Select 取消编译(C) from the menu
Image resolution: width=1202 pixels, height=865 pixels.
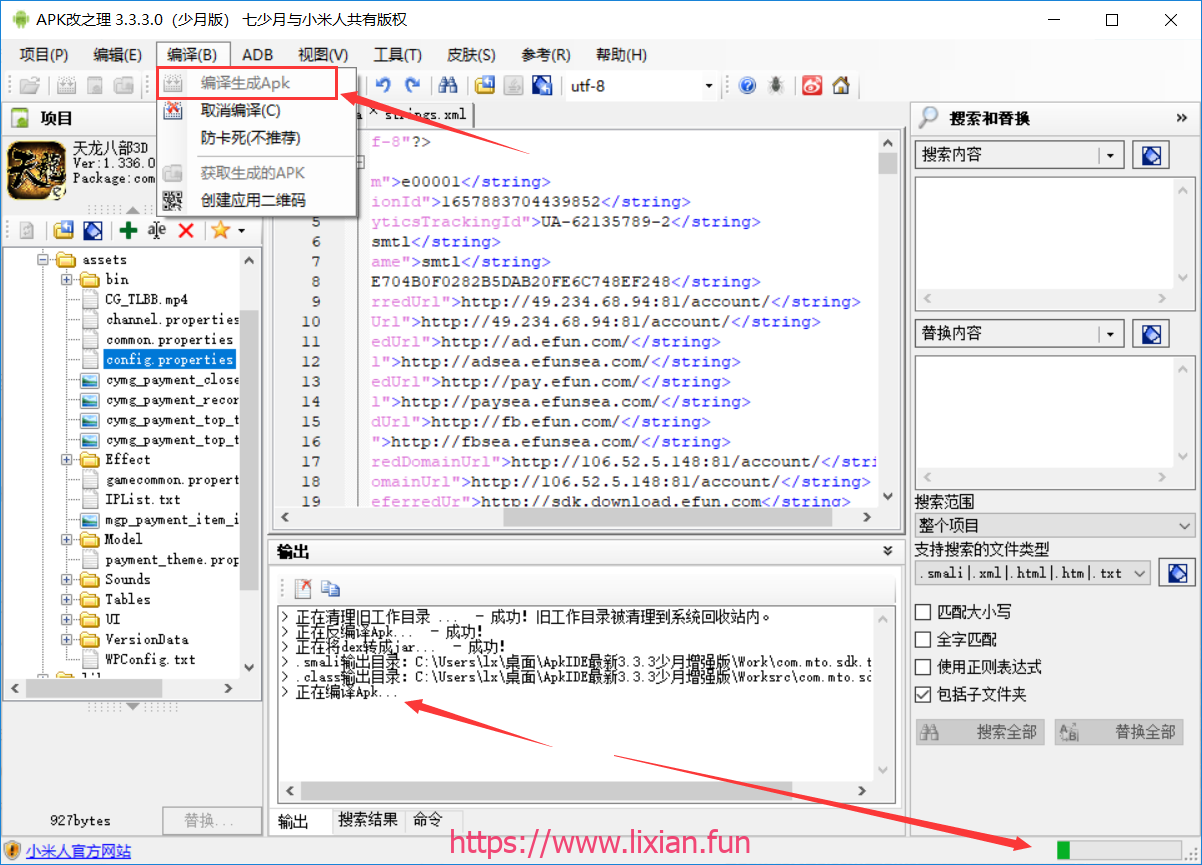240,111
